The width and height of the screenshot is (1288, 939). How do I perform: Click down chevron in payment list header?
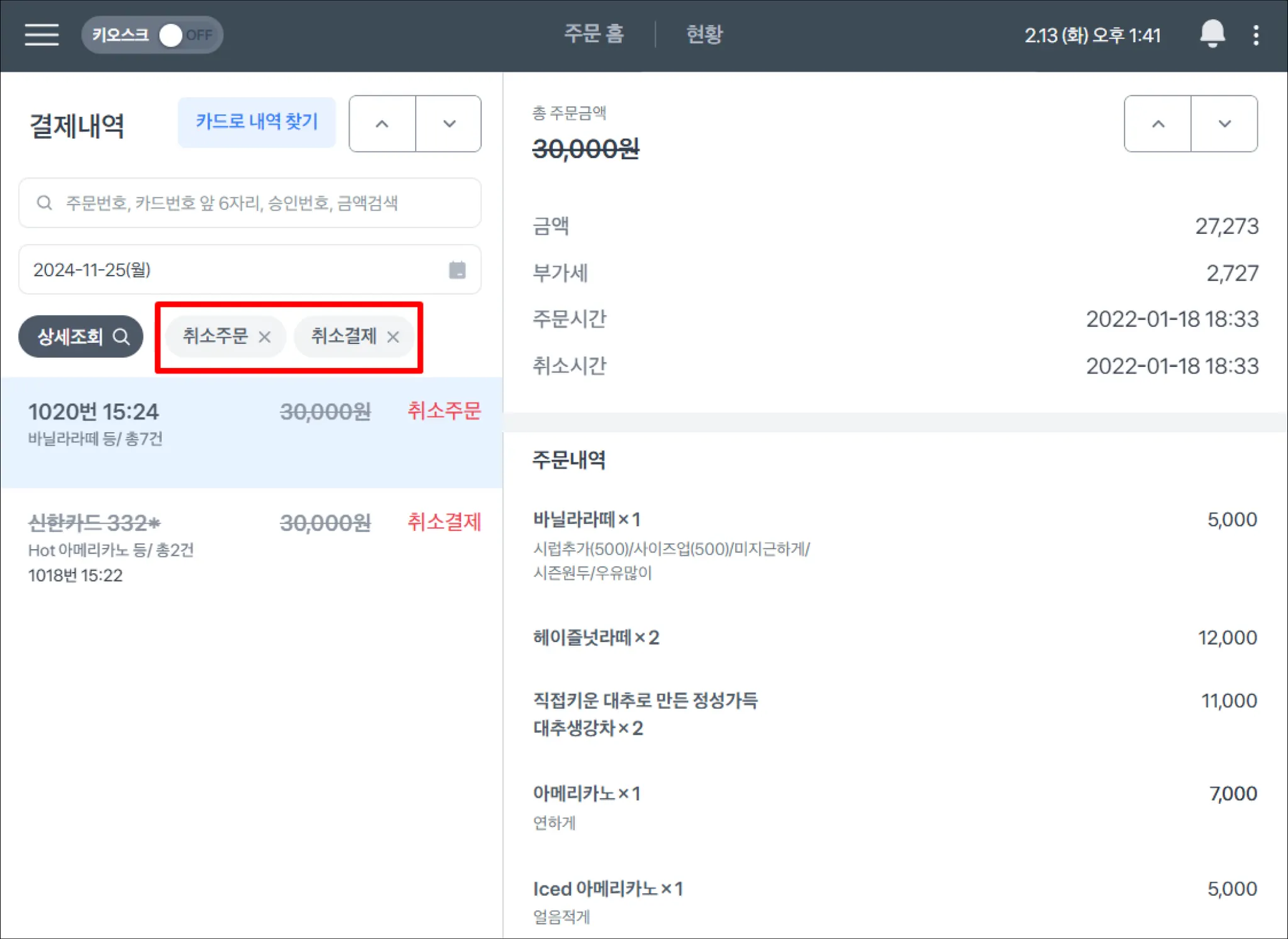point(449,124)
